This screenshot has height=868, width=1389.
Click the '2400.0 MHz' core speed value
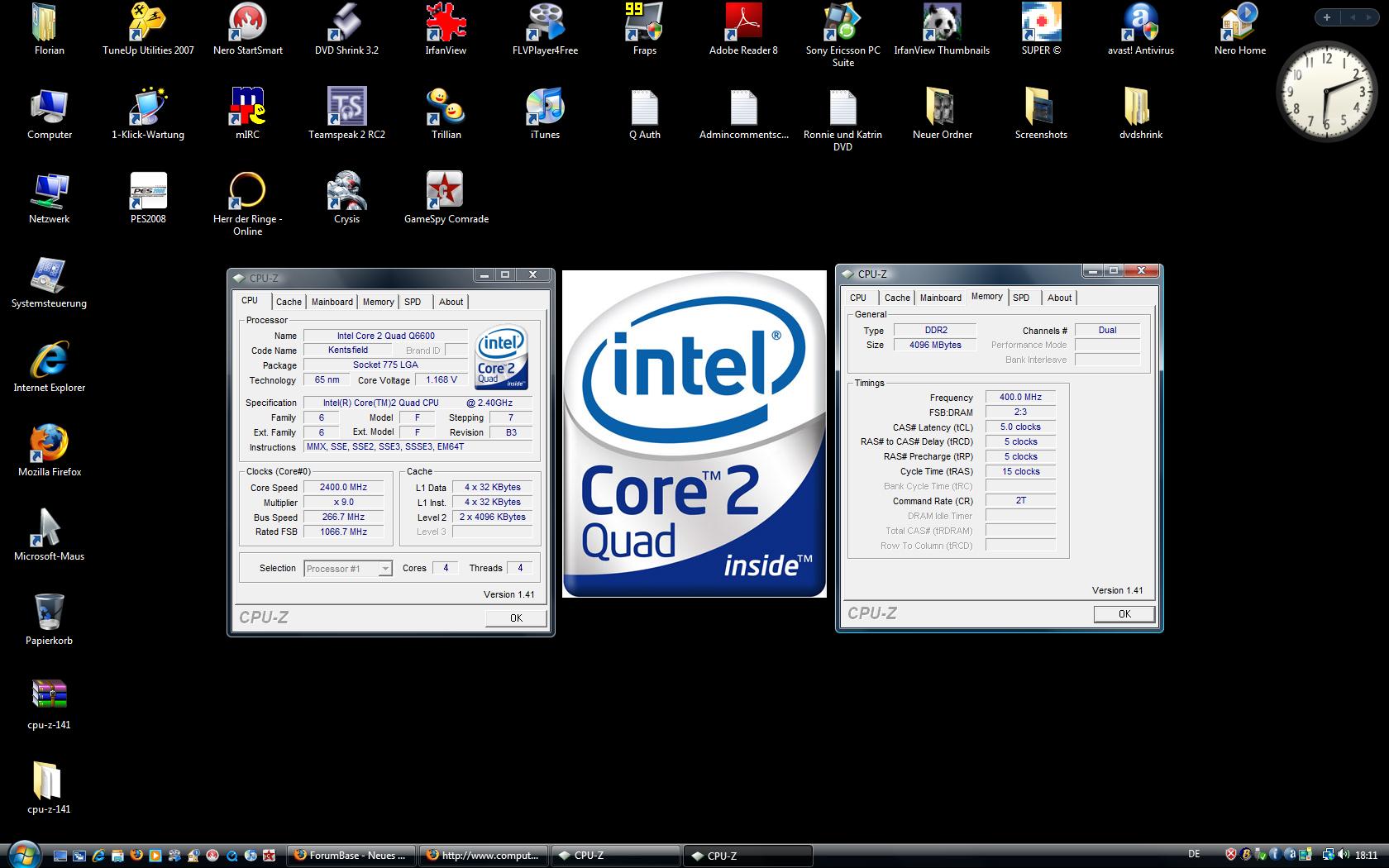pyautogui.click(x=343, y=488)
